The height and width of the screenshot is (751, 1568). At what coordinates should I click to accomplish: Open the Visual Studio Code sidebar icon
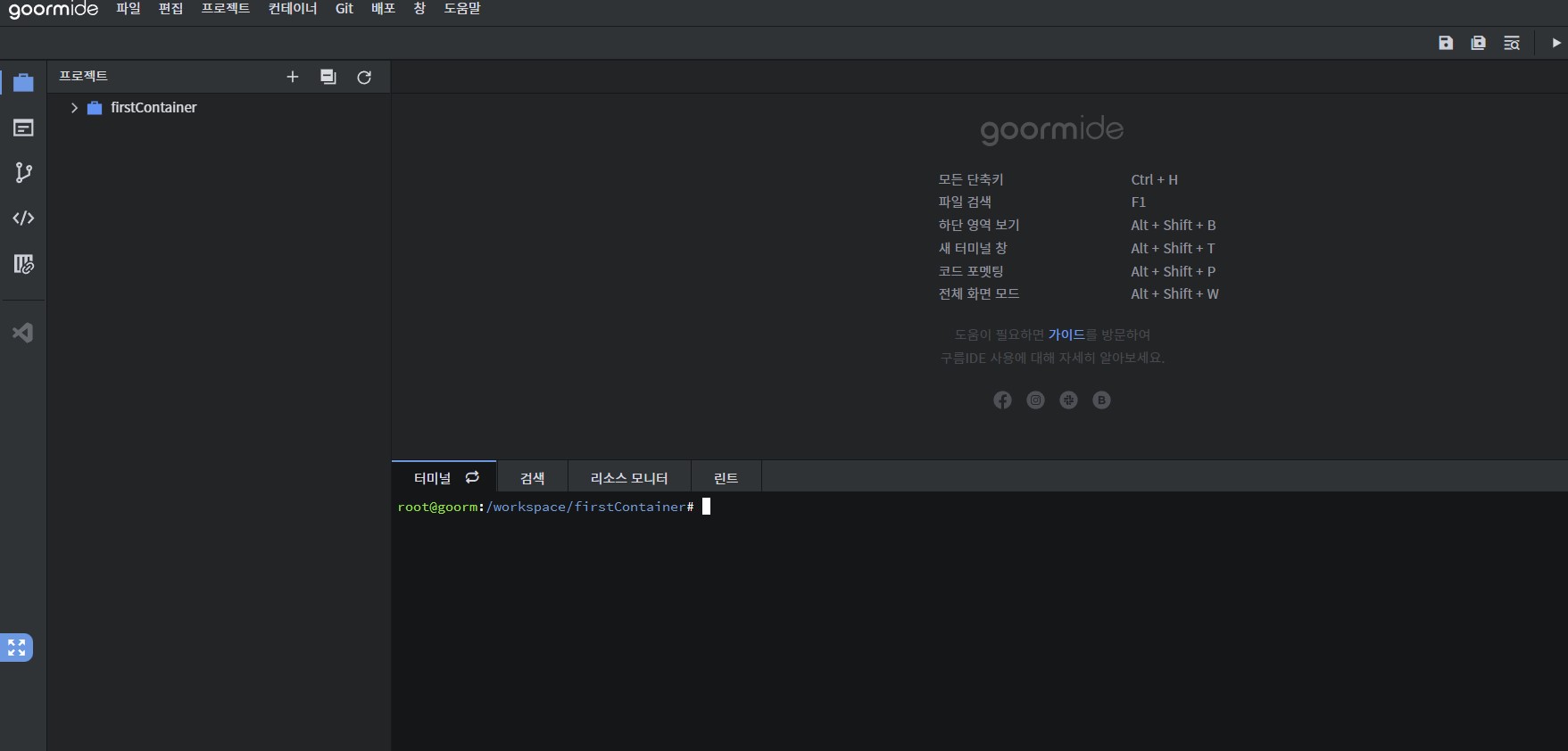coord(23,333)
